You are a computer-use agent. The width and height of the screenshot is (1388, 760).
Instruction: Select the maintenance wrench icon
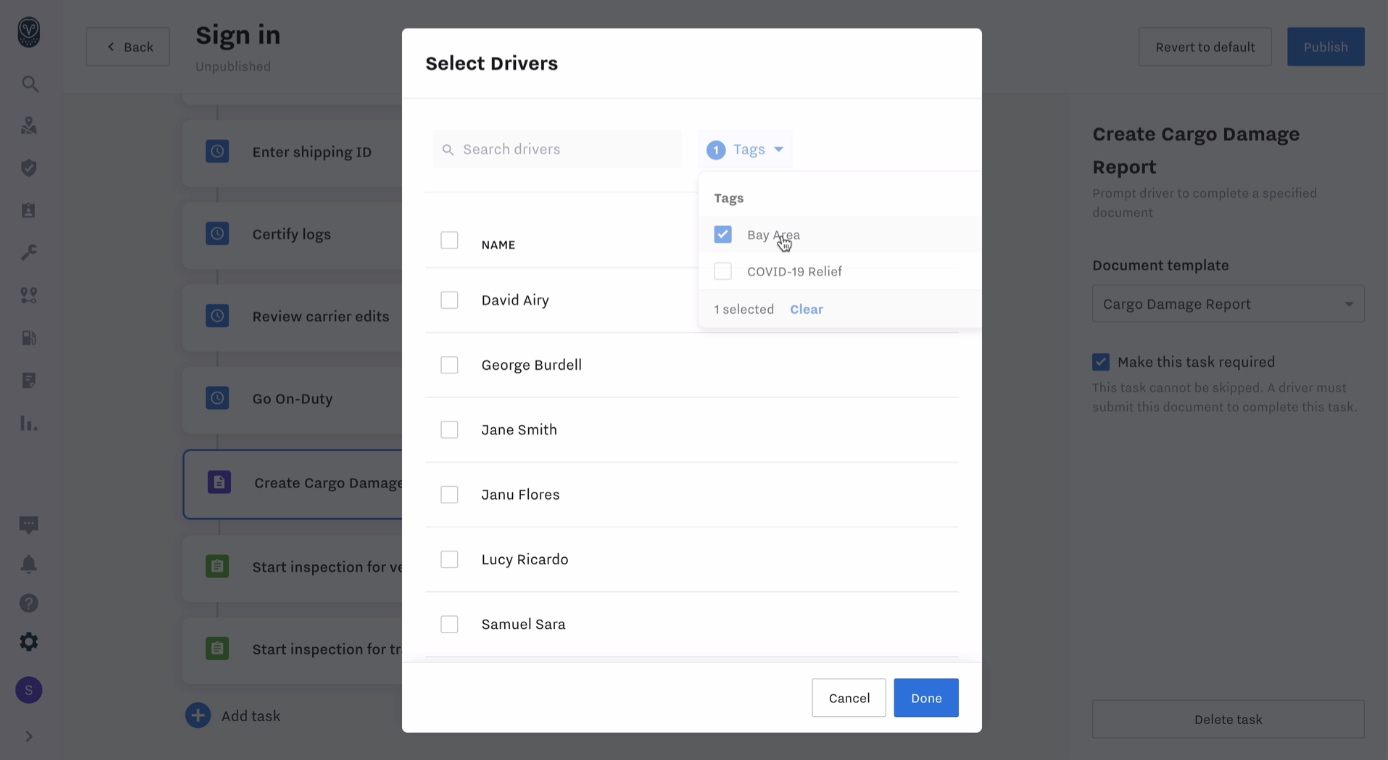[x=29, y=252]
